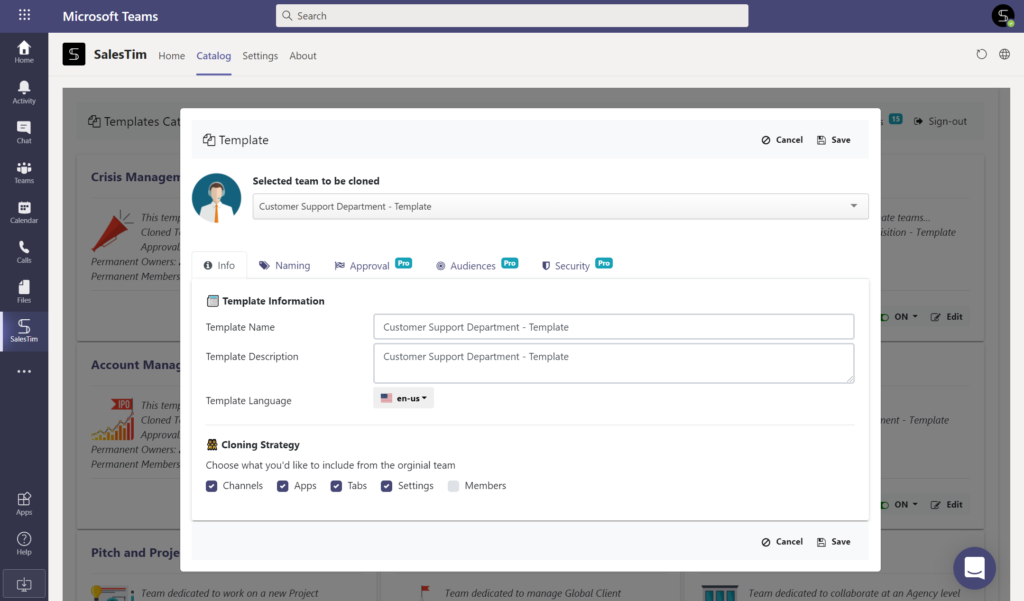This screenshot has height=601, width=1024.
Task: Click the Template Language label
Action: (249, 401)
